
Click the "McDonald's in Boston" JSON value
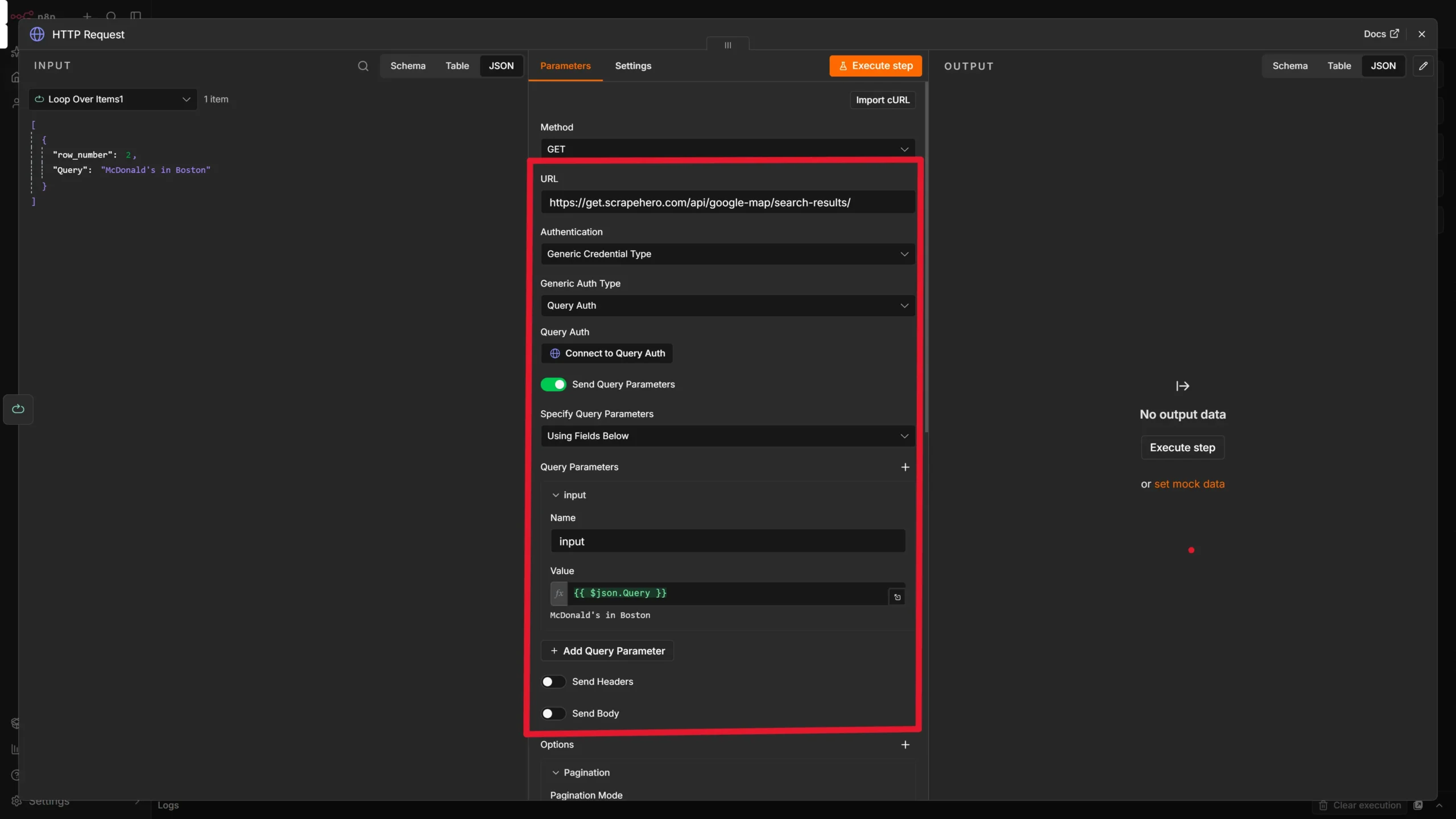[x=155, y=170]
